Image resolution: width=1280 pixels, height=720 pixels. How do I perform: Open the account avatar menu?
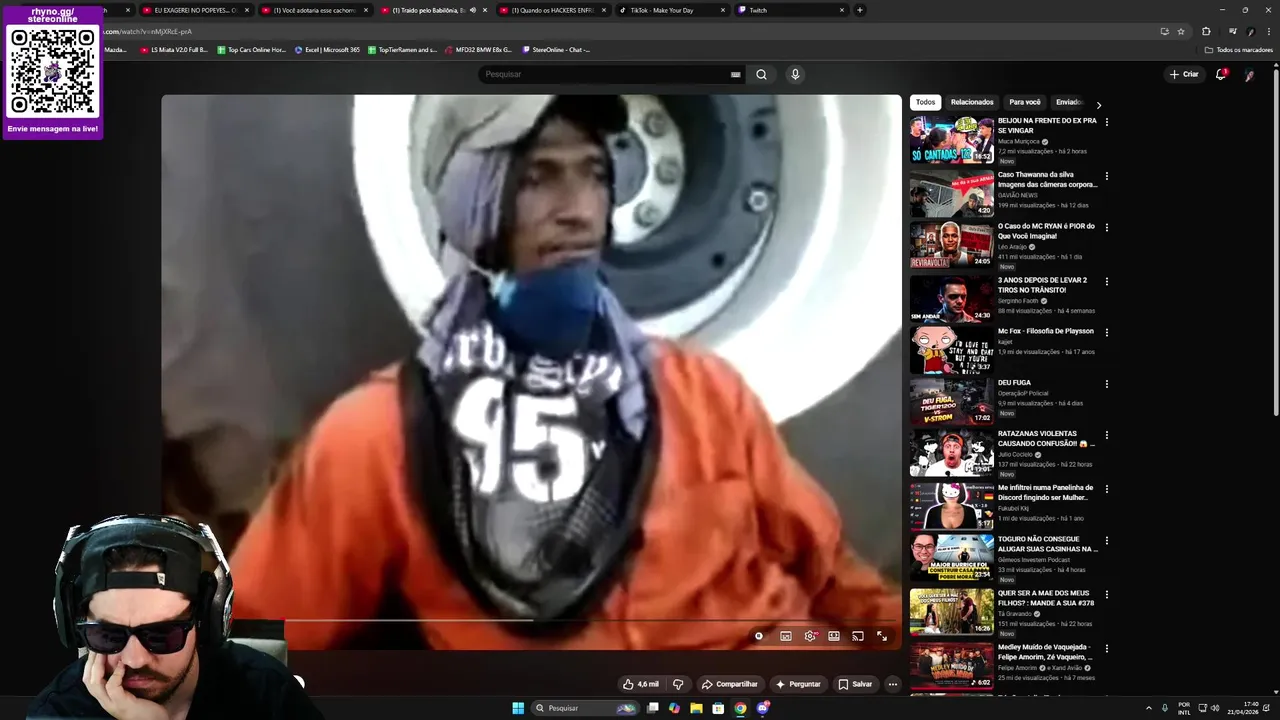[x=1249, y=74]
